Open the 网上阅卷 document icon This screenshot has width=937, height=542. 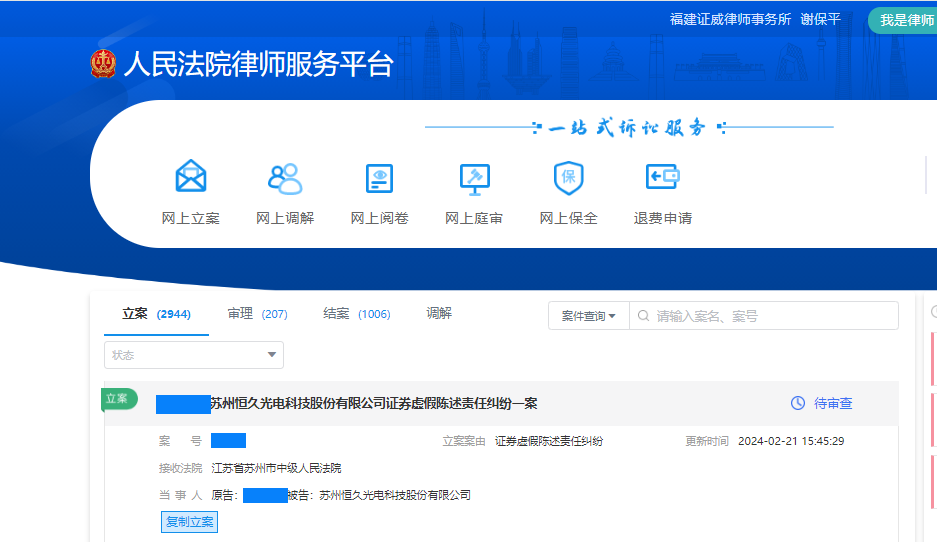pyautogui.click(x=379, y=178)
